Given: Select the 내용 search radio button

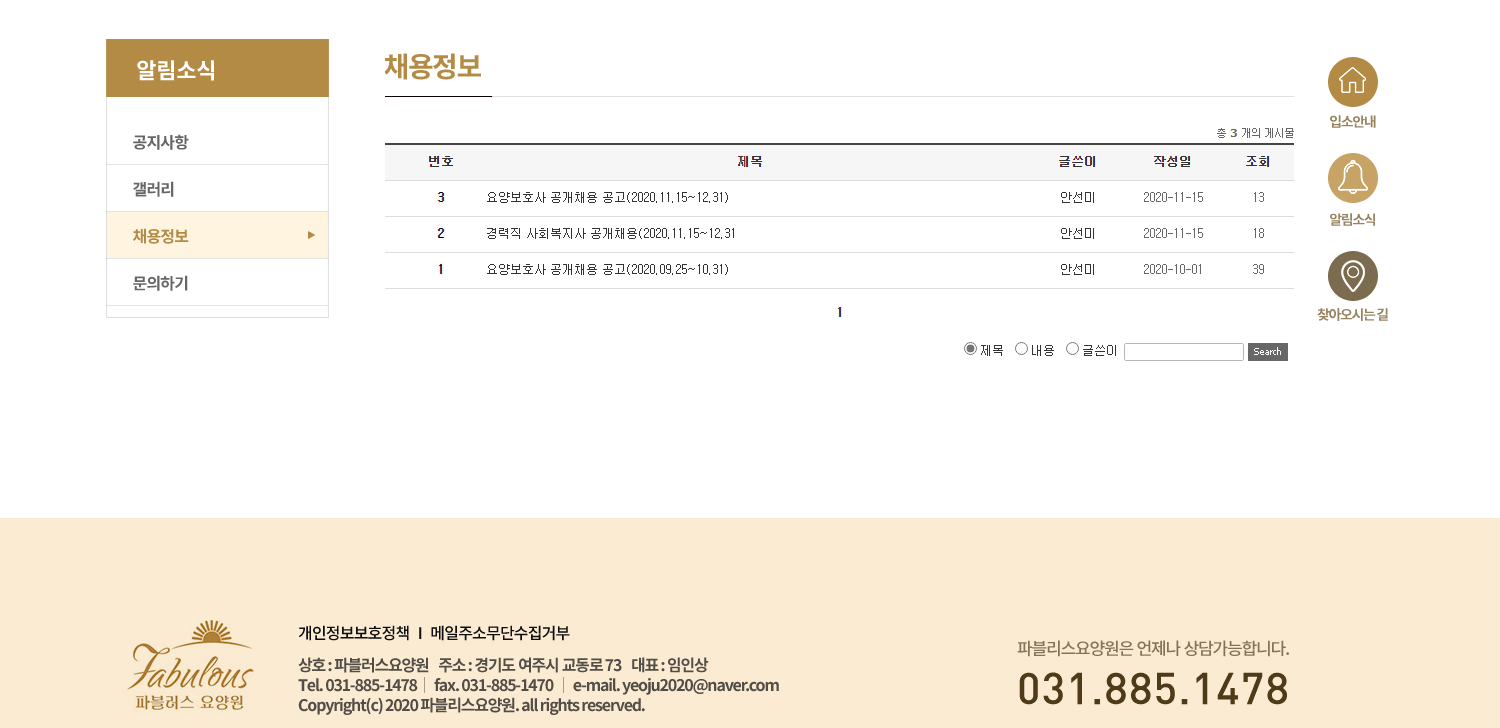Looking at the screenshot, I should (x=1021, y=349).
